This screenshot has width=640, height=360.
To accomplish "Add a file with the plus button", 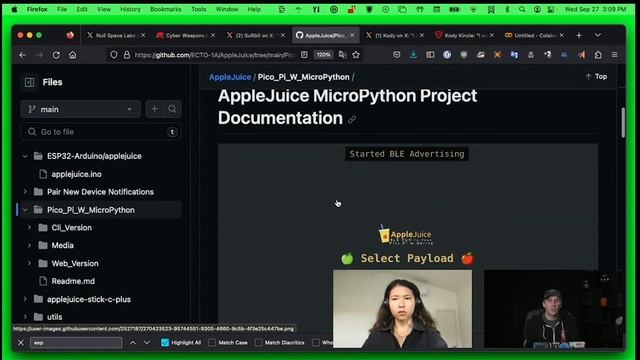I will pyautogui.click(x=154, y=109).
